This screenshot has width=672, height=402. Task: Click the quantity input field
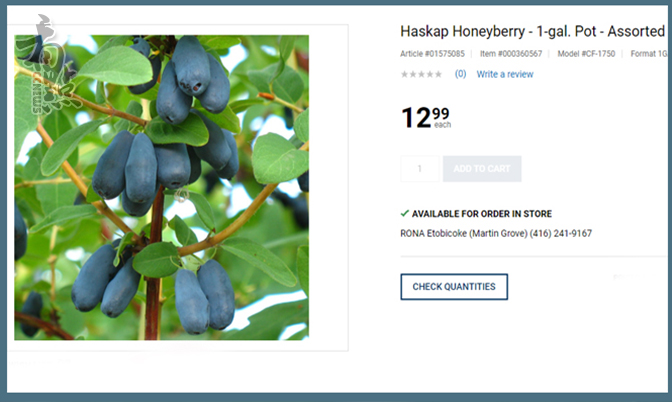point(420,169)
